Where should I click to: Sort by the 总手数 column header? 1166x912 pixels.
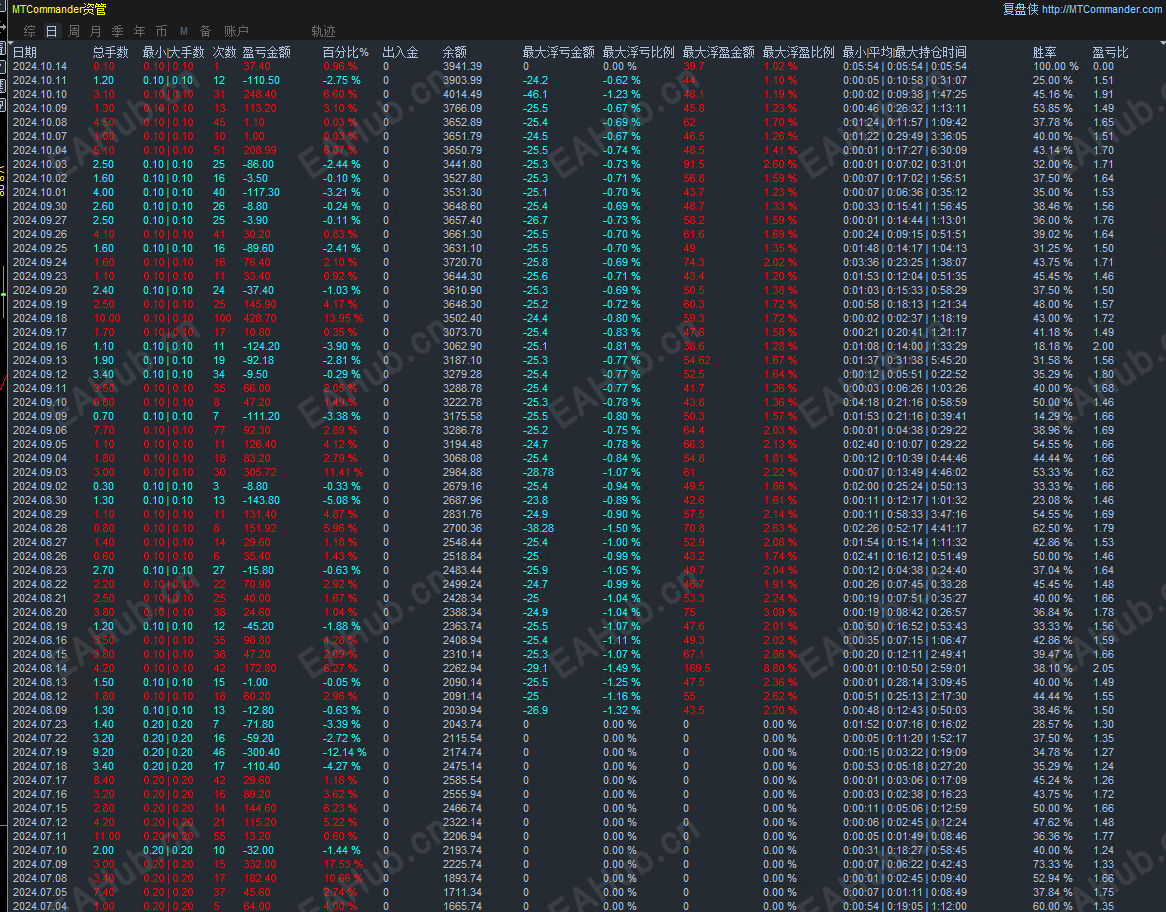pos(111,52)
